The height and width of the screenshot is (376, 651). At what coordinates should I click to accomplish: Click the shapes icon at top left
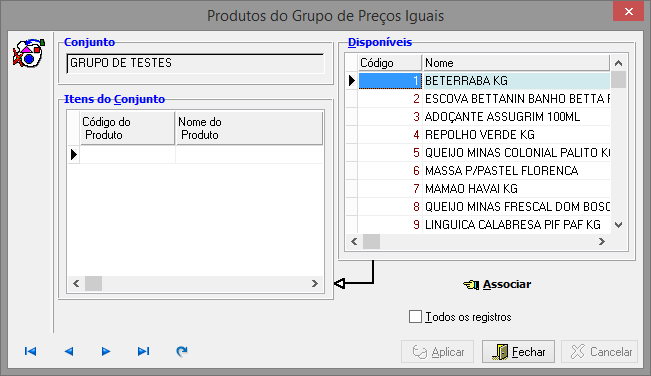pos(28,53)
